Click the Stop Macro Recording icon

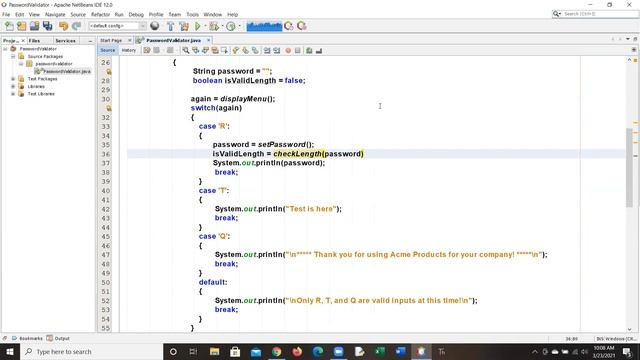click(x=298, y=51)
